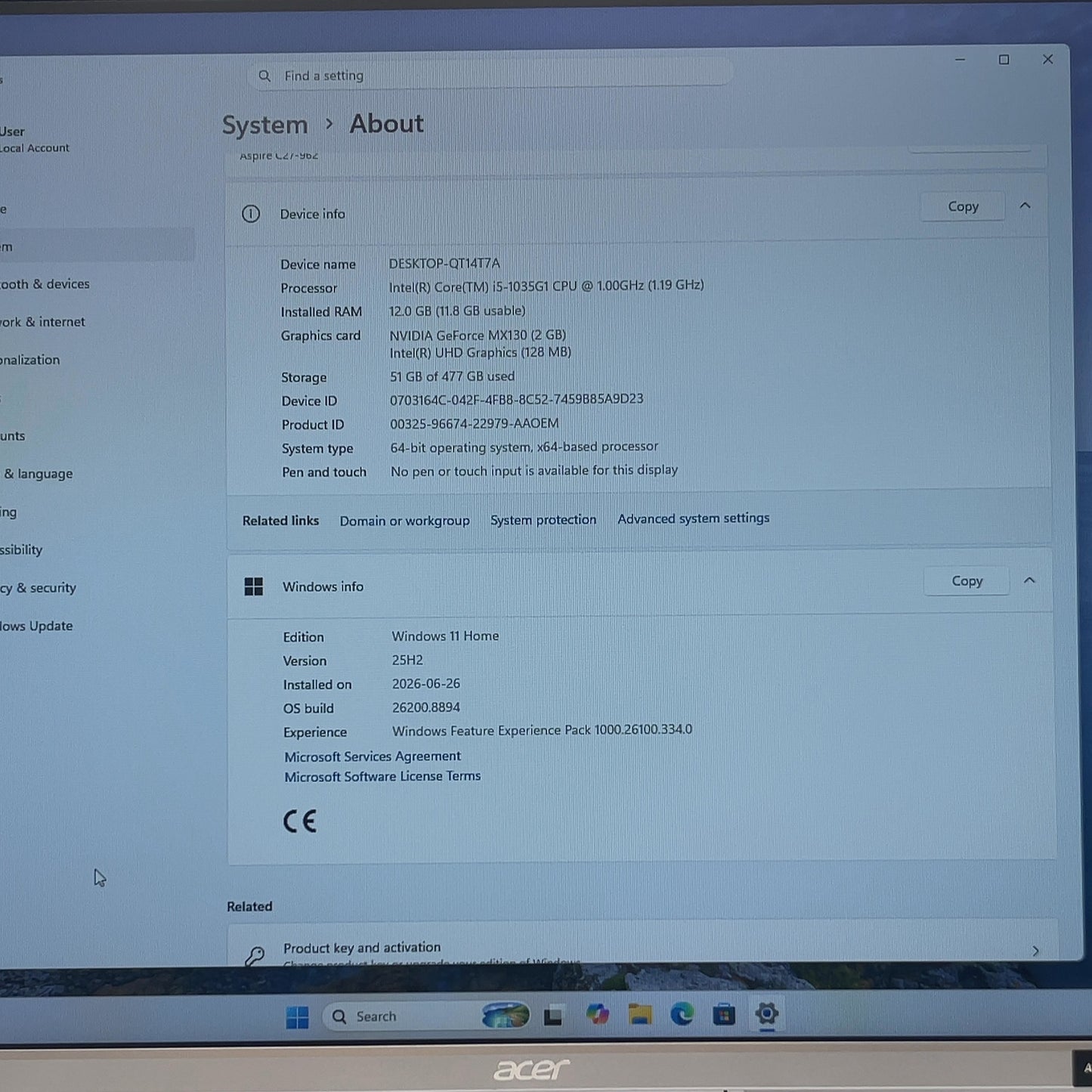This screenshot has height=1092, width=1092.
Task: Collapse the Device info section chevron
Action: pos(1025,206)
